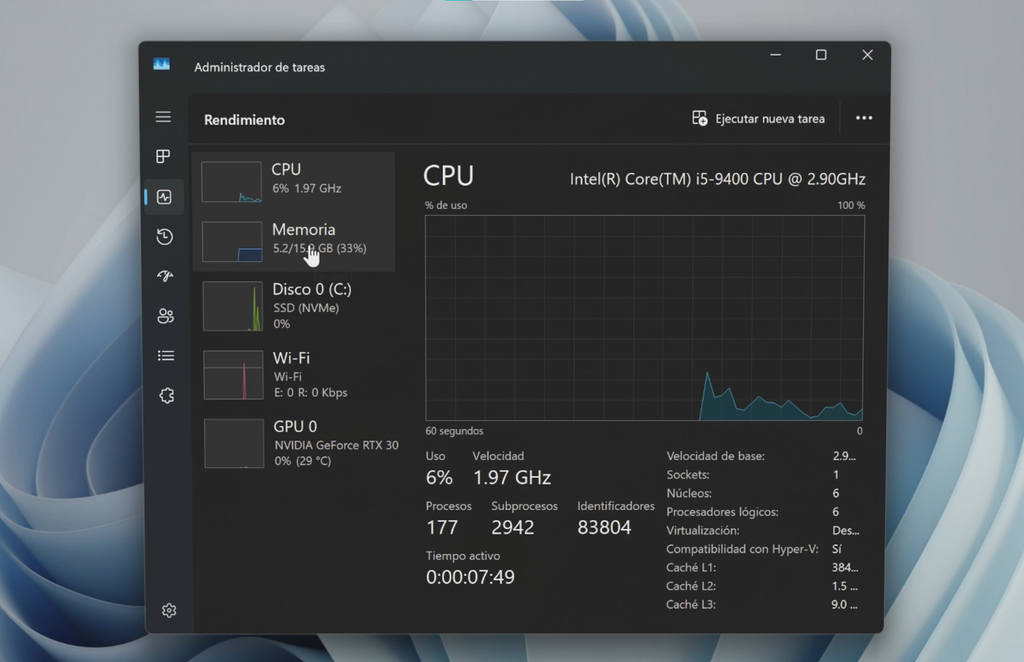
Task: Click the % de uso graph label
Action: [446, 205]
